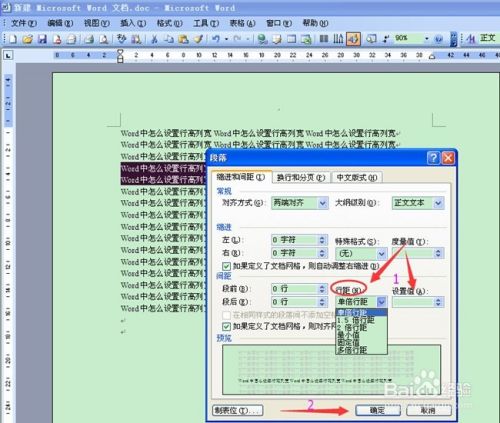Click the 取消 button
The width and height of the screenshot is (500, 423).
pos(429,410)
